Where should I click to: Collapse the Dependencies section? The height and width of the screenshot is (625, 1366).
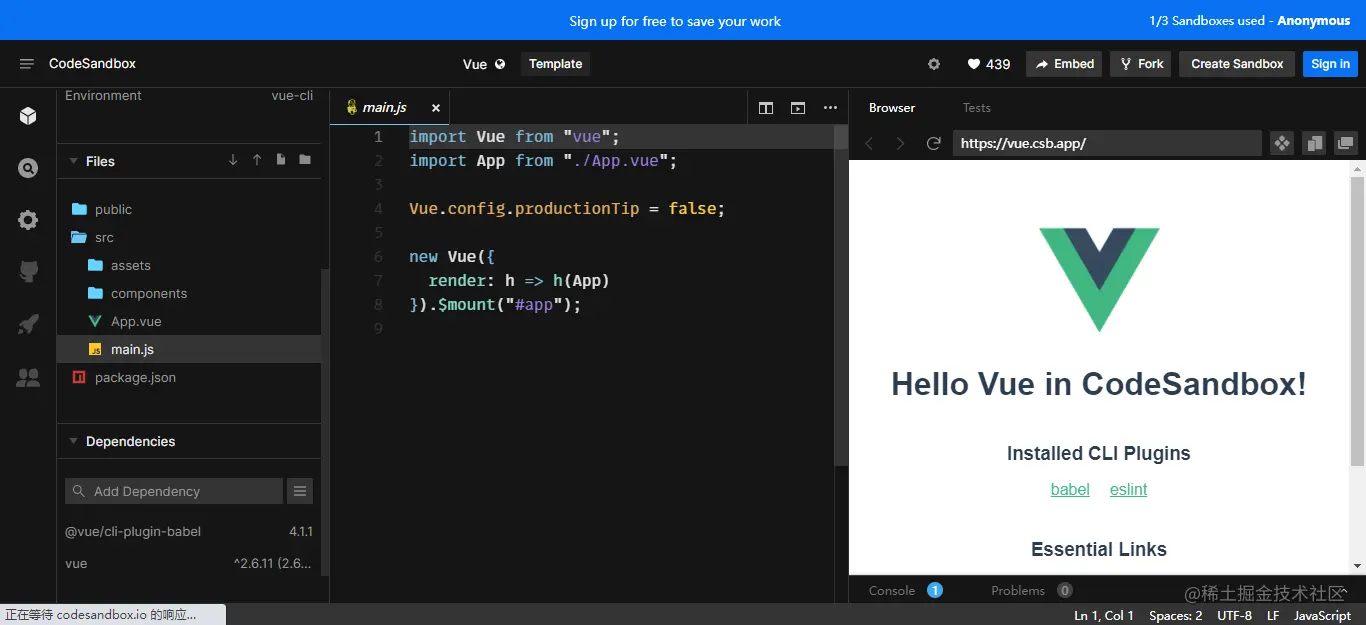[x=73, y=441]
